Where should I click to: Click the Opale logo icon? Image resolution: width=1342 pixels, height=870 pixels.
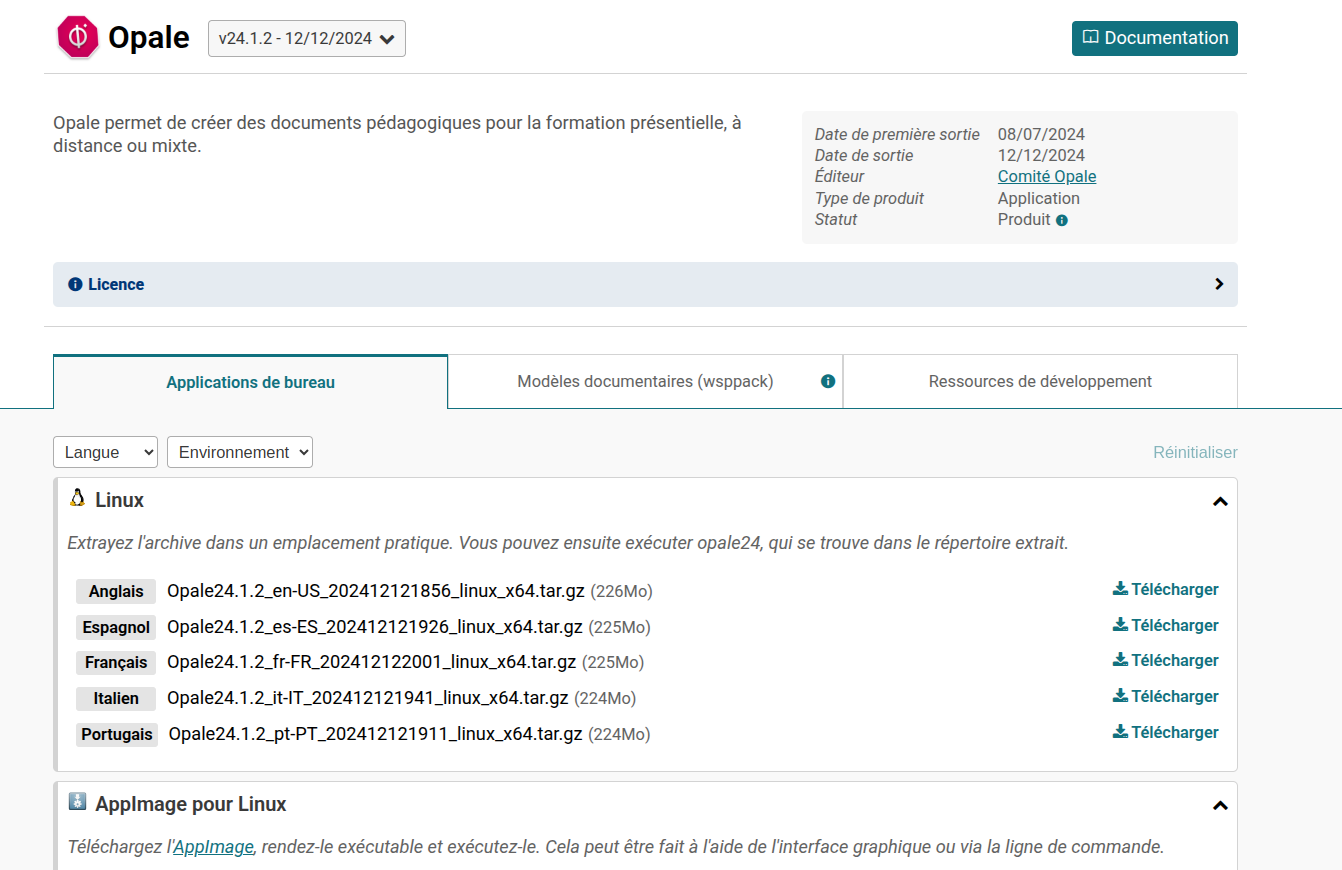(x=78, y=37)
